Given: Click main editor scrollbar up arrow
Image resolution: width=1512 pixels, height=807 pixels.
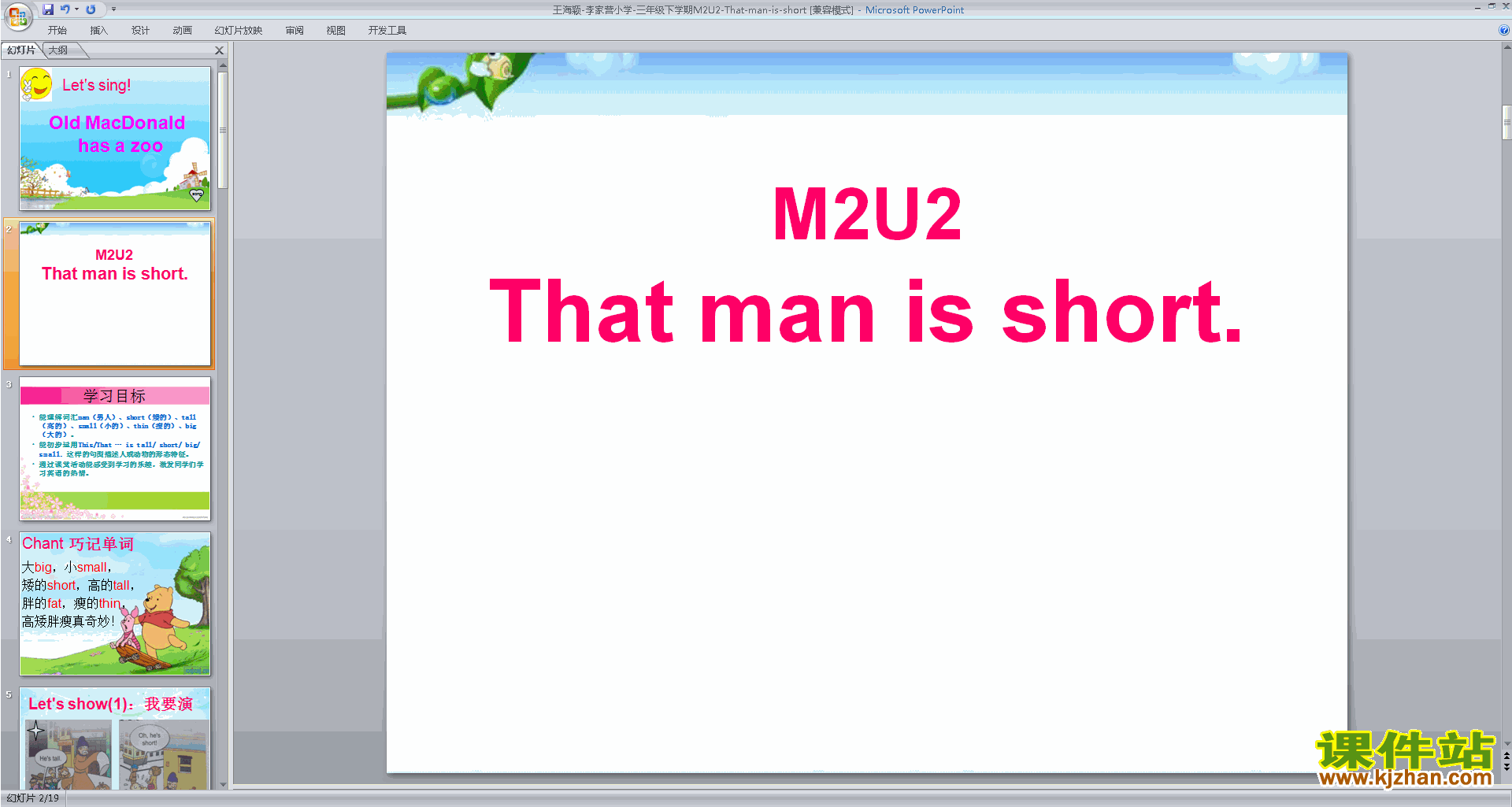Looking at the screenshot, I should point(1507,47).
